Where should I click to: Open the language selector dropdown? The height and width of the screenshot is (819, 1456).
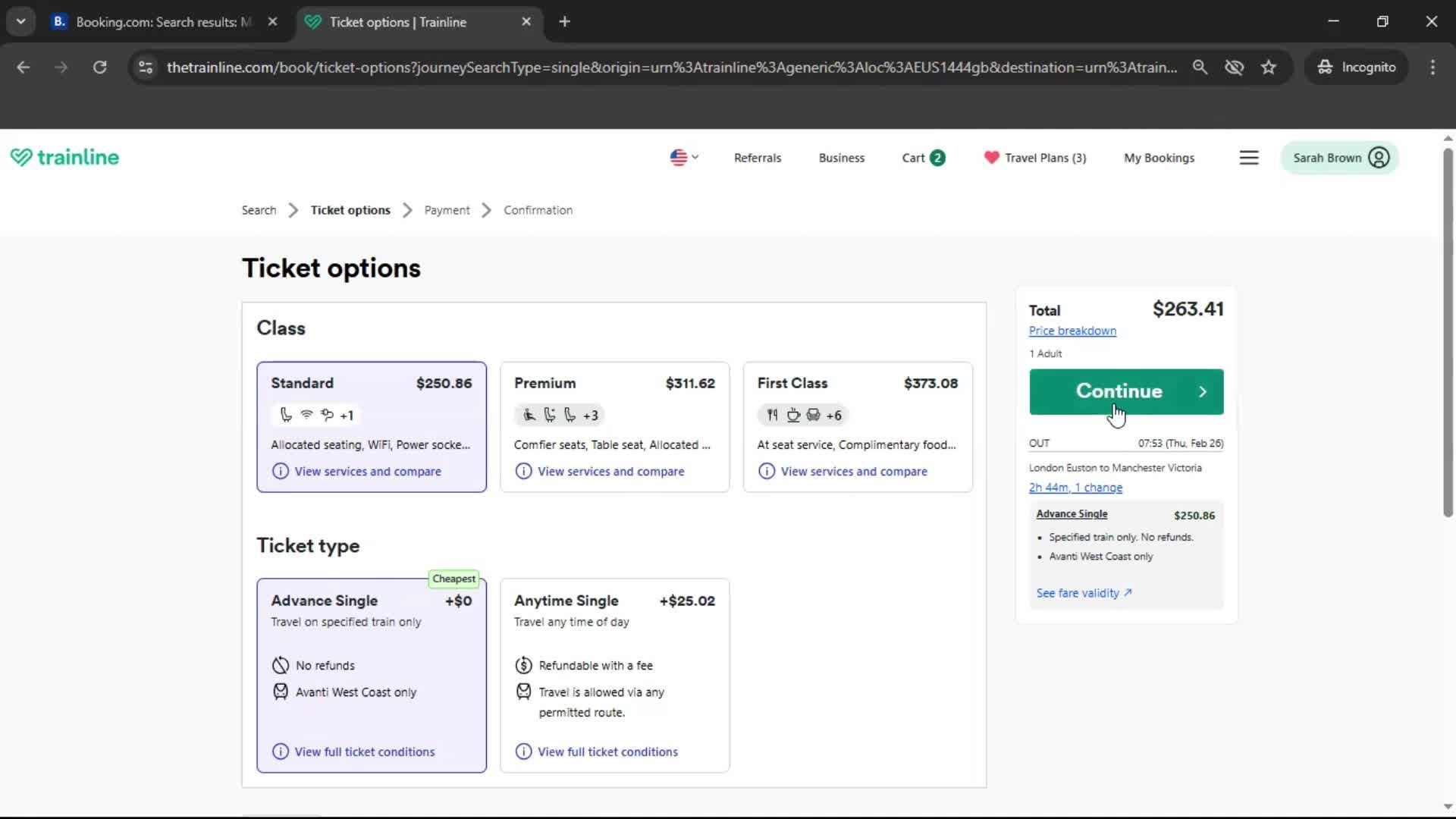pyautogui.click(x=683, y=158)
